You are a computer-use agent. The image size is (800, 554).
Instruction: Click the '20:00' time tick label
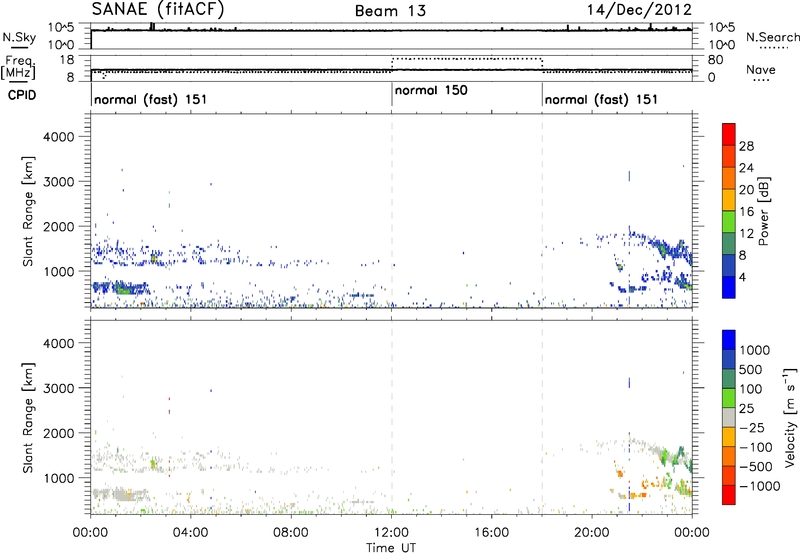(592, 533)
